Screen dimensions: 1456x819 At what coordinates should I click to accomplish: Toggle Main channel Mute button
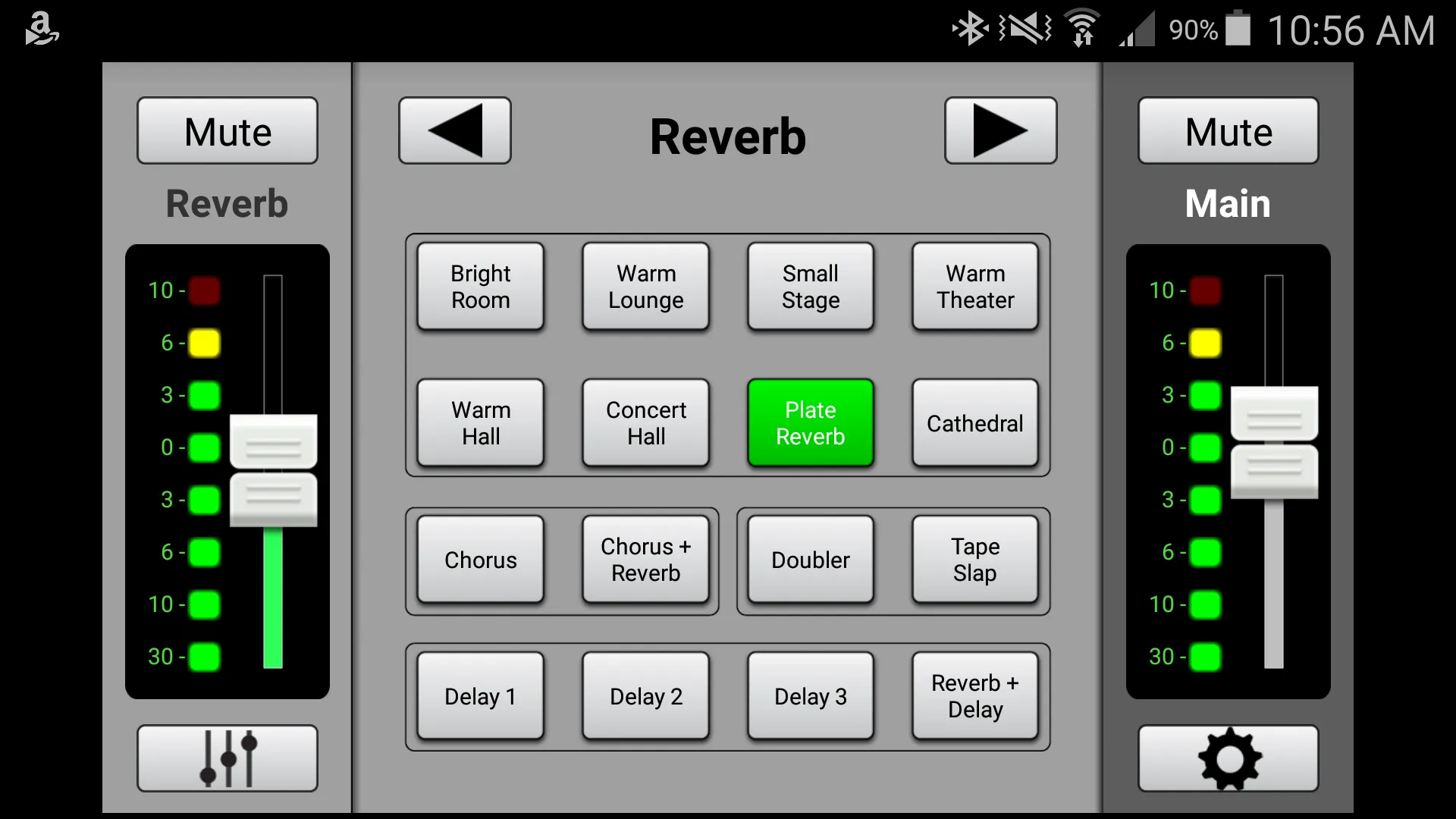click(x=1227, y=131)
